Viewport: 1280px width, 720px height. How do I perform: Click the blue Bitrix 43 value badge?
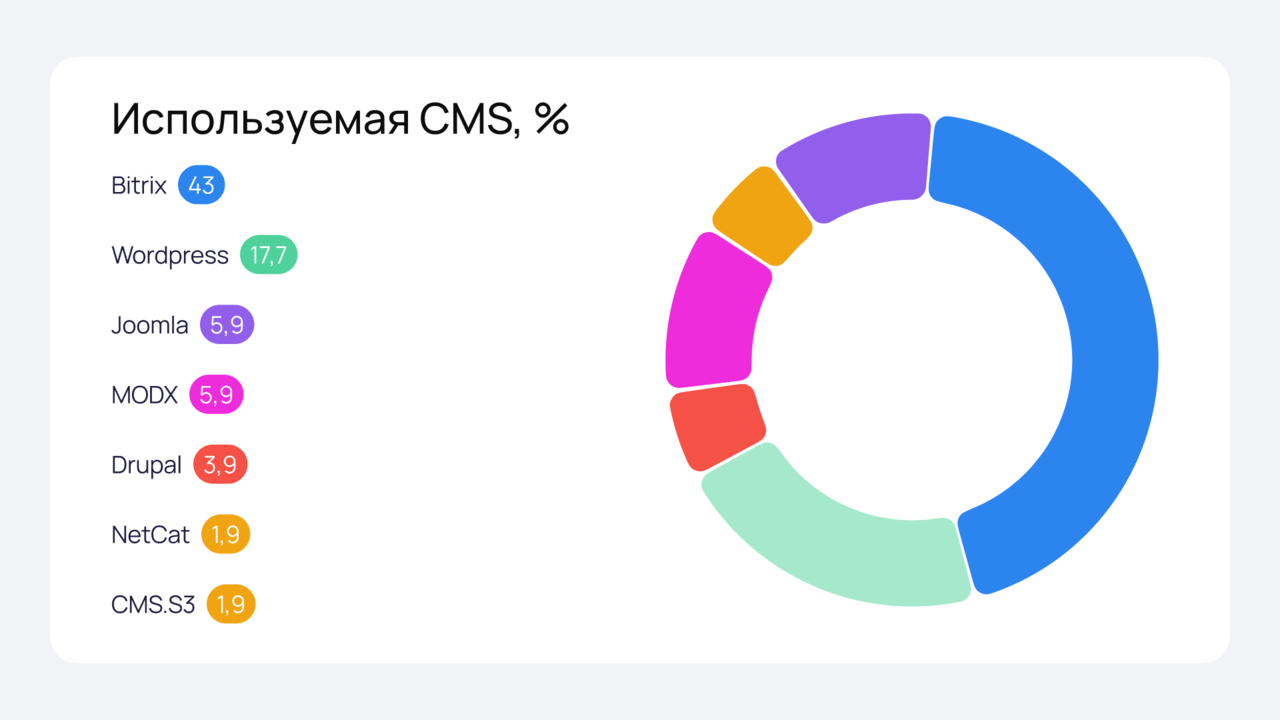[201, 185]
